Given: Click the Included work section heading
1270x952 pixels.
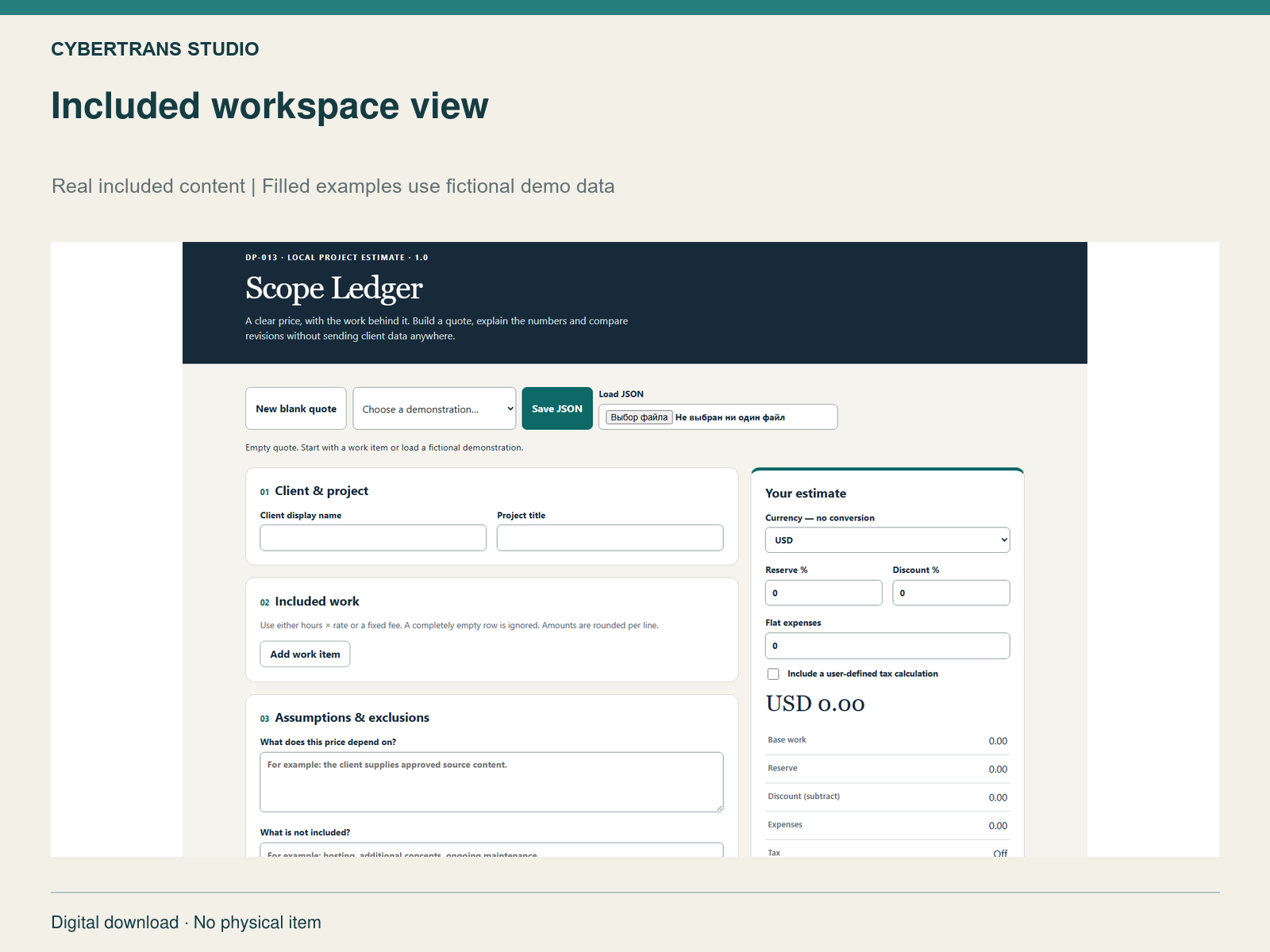Looking at the screenshot, I should click(317, 601).
